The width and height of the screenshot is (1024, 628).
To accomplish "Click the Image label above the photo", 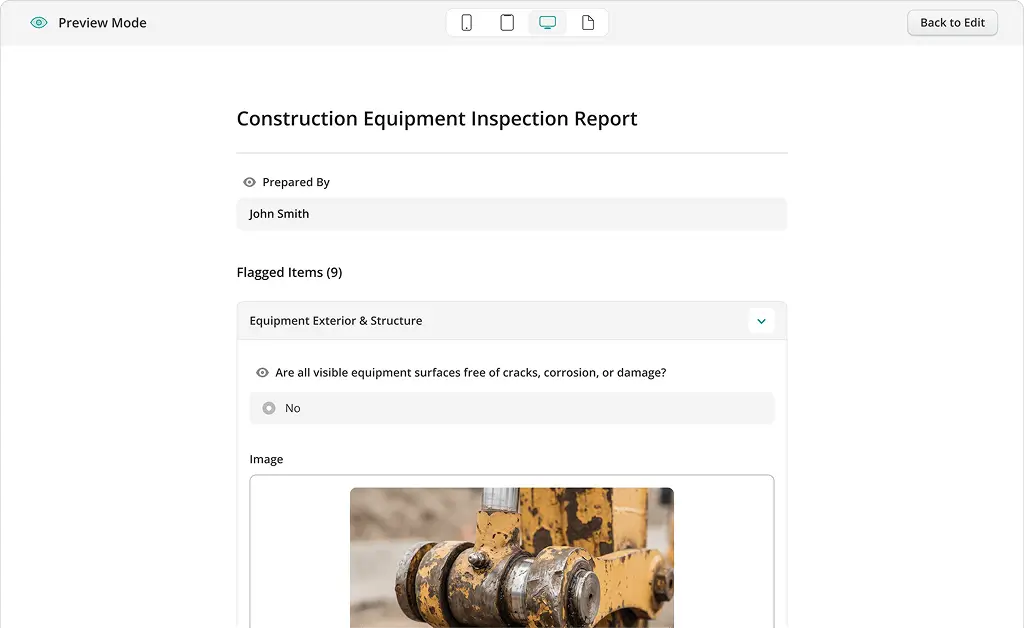I will point(266,459).
